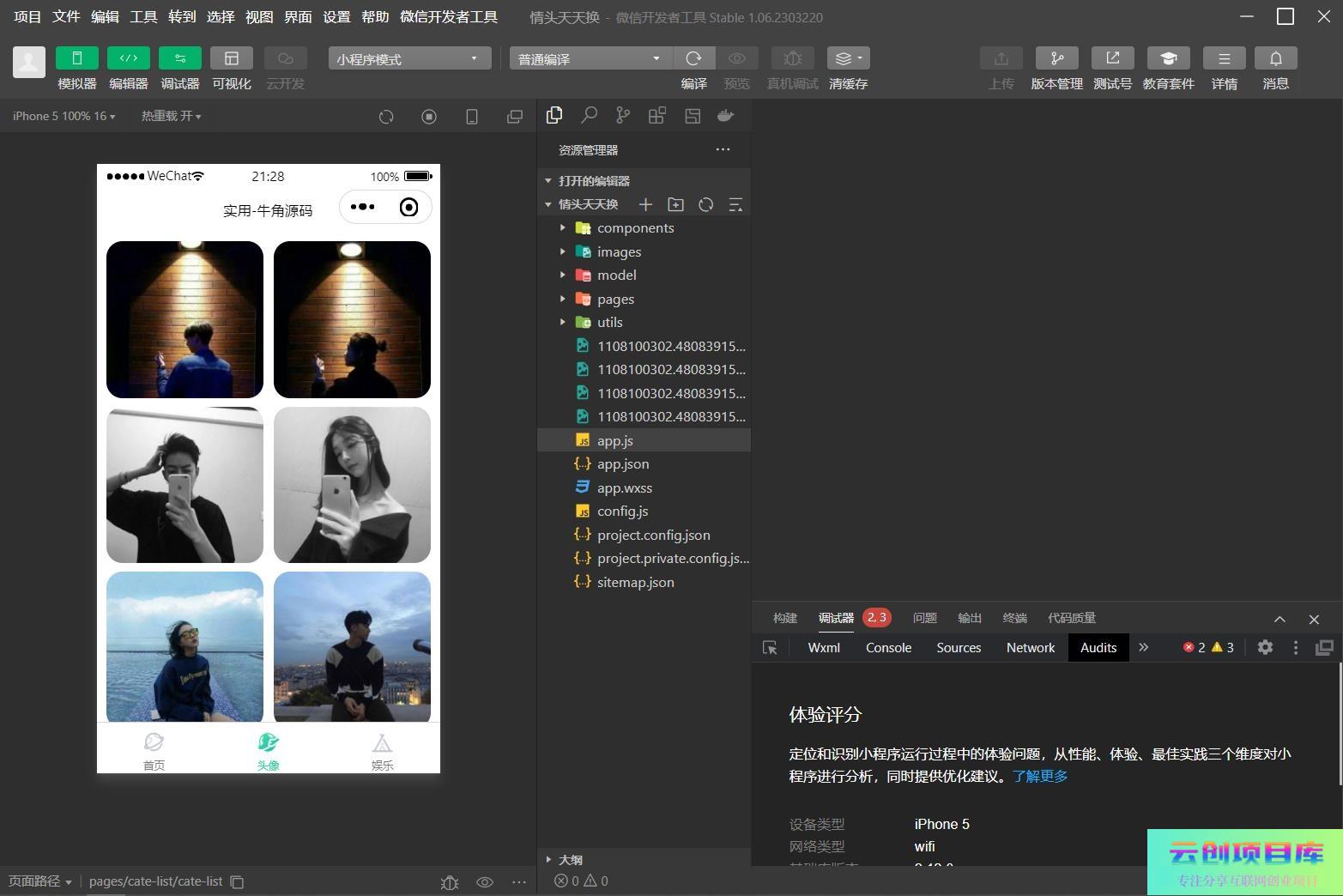Open the 小程序模式 mode dropdown
Image resolution: width=1343 pixels, height=896 pixels.
click(409, 58)
